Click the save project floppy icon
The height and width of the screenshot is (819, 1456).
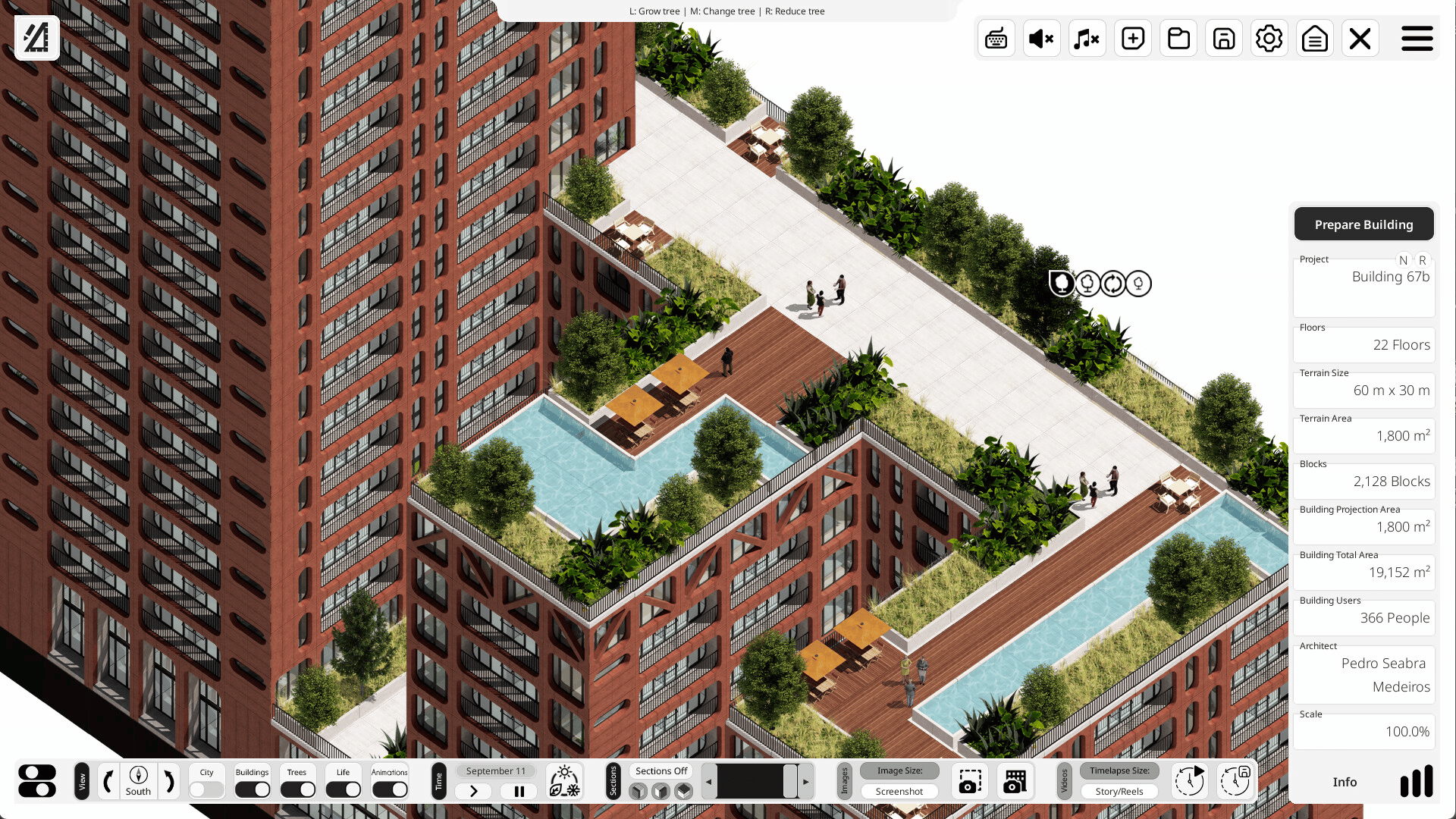click(1223, 38)
